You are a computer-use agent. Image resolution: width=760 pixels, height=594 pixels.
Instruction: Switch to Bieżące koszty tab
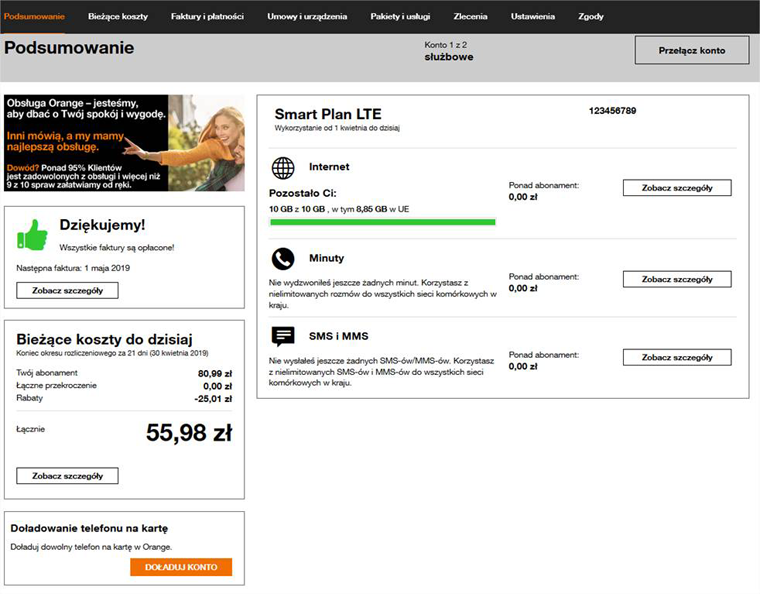point(119,17)
